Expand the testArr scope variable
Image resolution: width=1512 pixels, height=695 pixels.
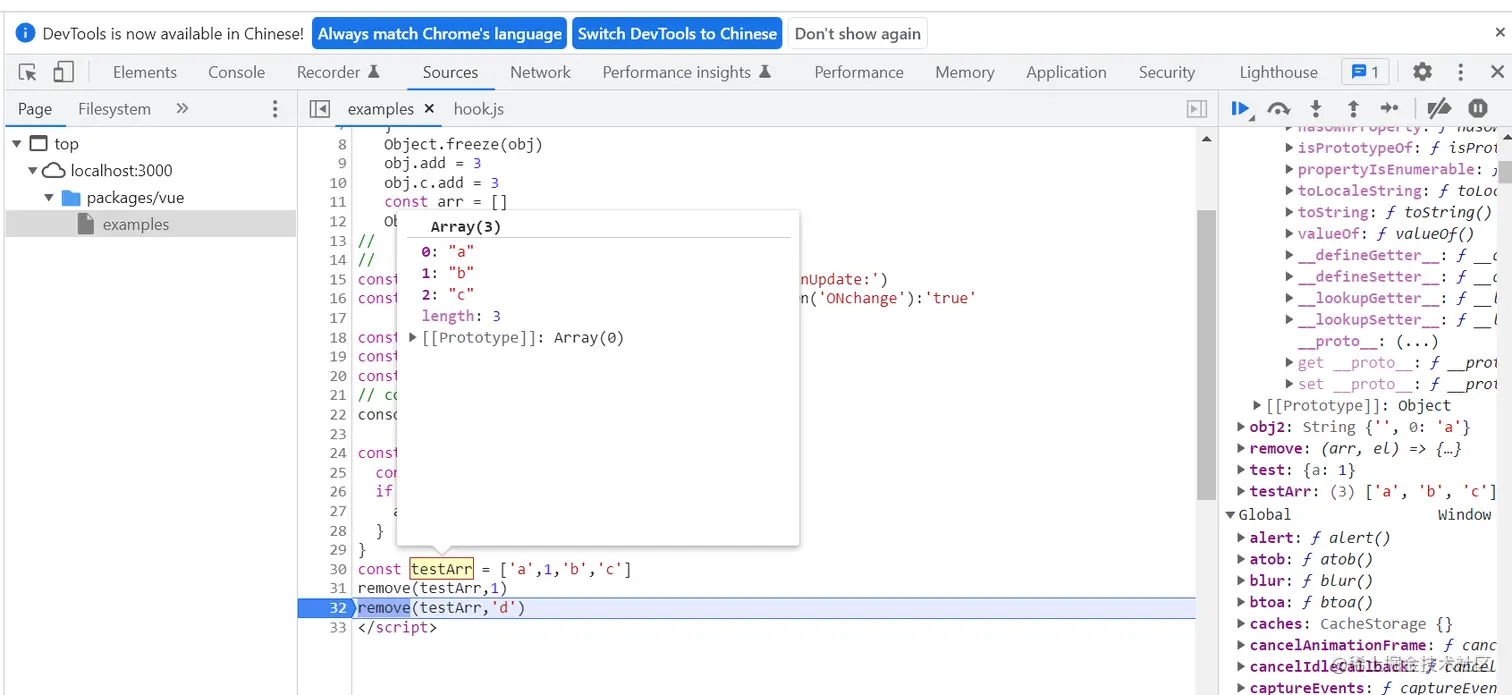[x=1241, y=491]
